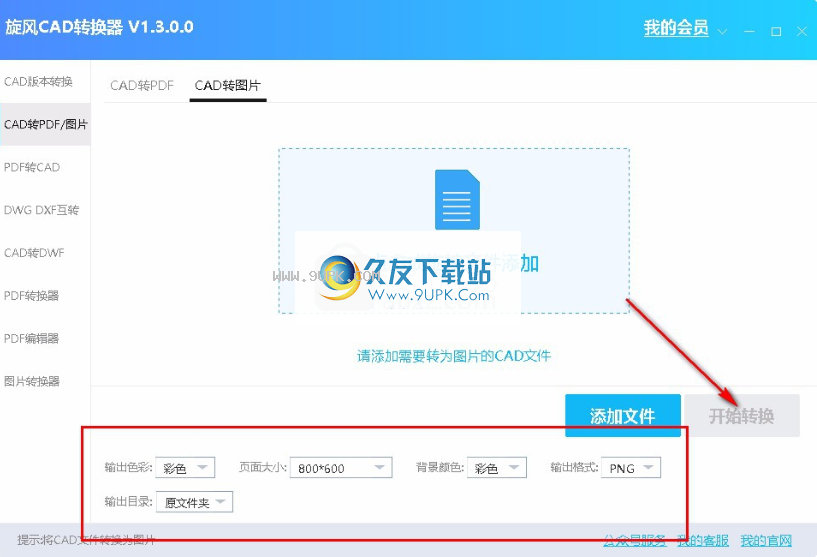Open the 我的客服 link
817x557 pixels.
(703, 540)
